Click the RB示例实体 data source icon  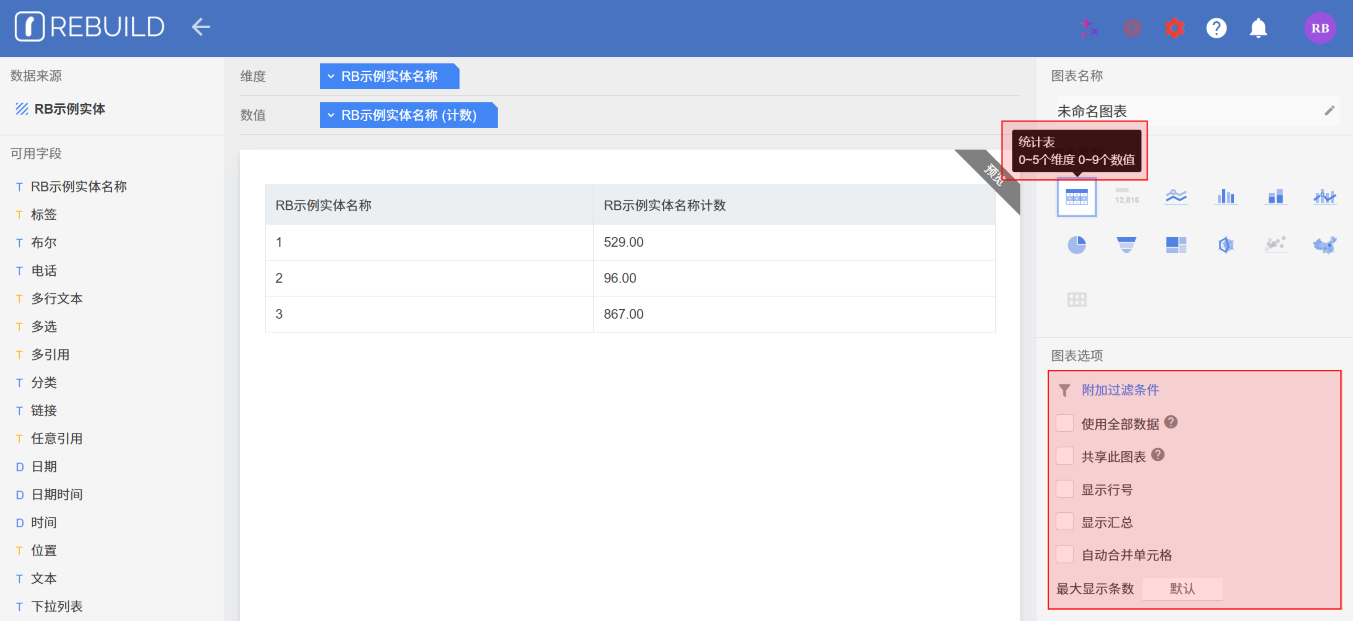(22, 109)
